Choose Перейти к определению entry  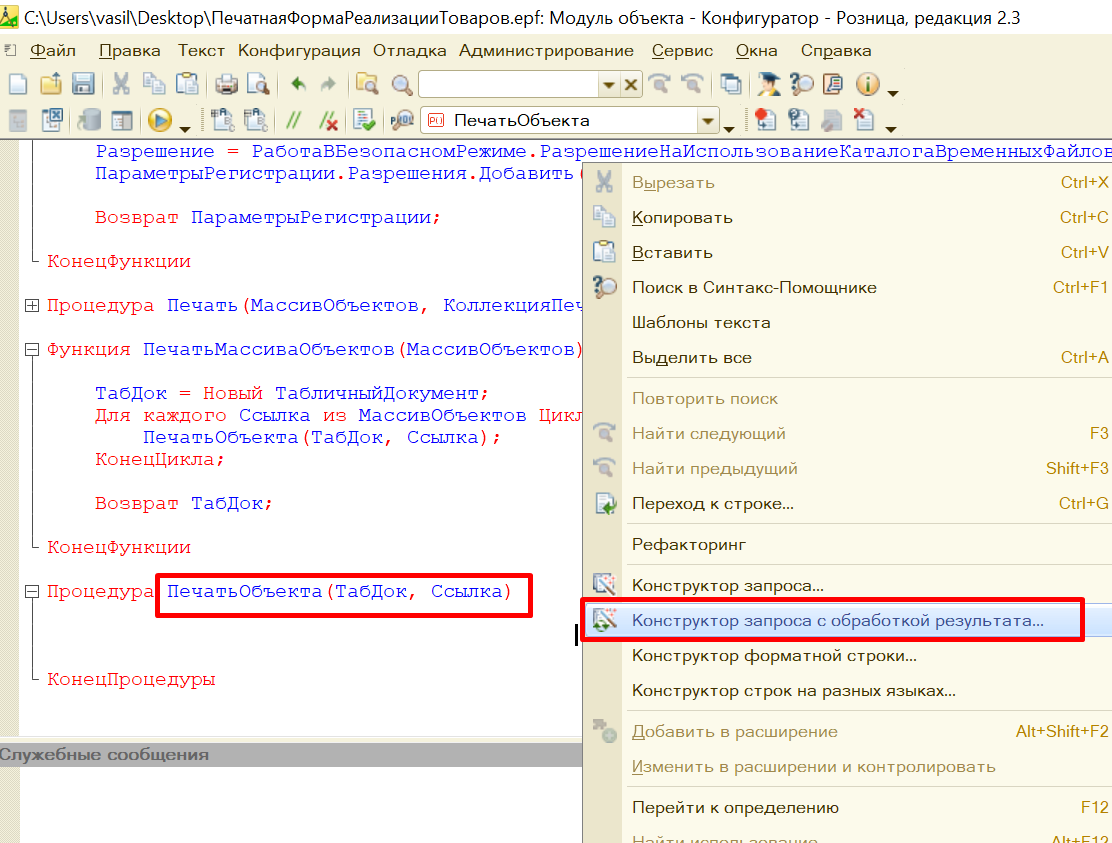pyautogui.click(x=847, y=808)
